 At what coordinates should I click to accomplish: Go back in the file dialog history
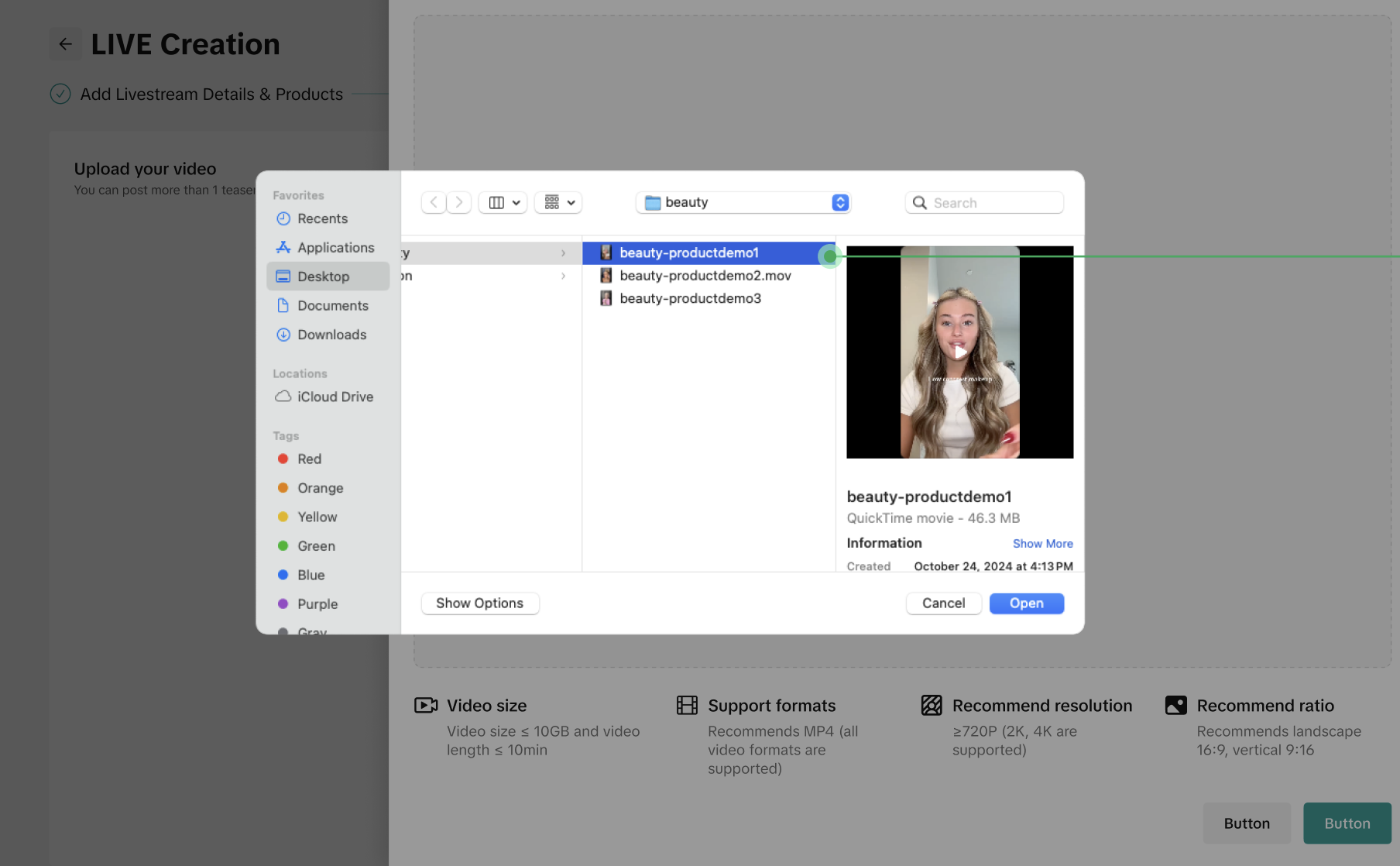coord(434,202)
